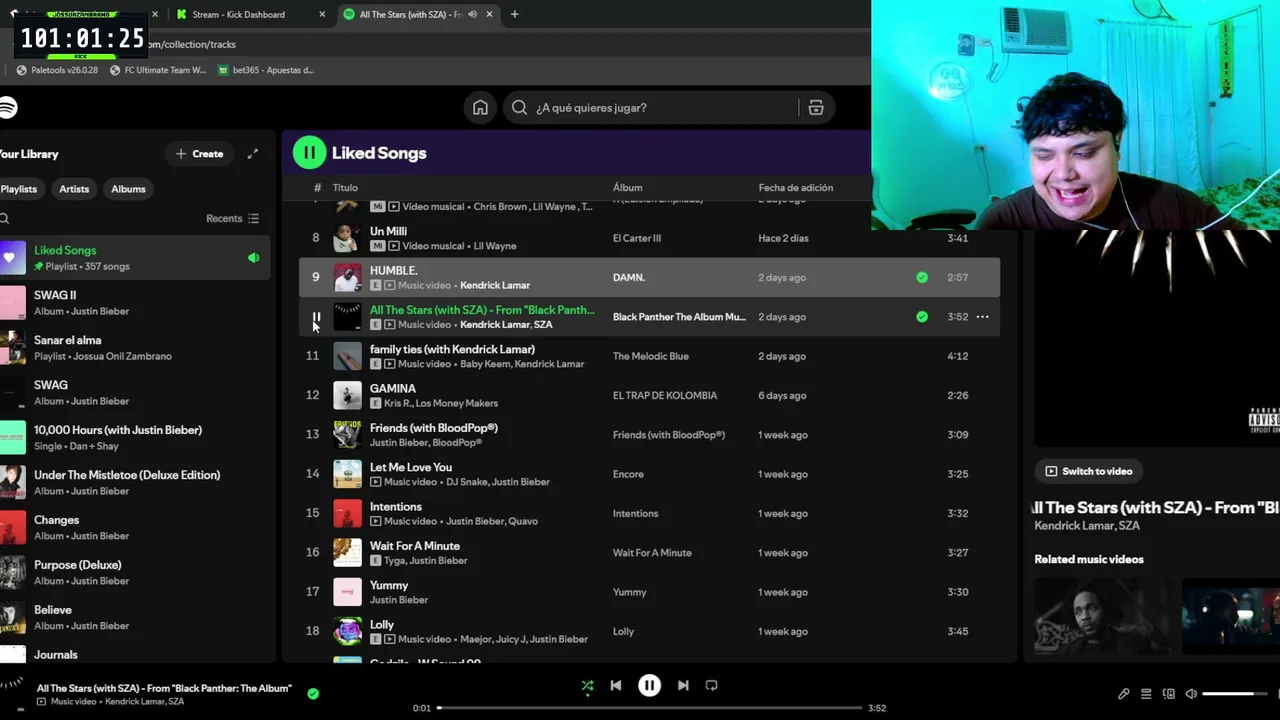Screen dimensions: 1280x720
Task: Open Sanar el alma playlist in library
Action: tap(135, 348)
